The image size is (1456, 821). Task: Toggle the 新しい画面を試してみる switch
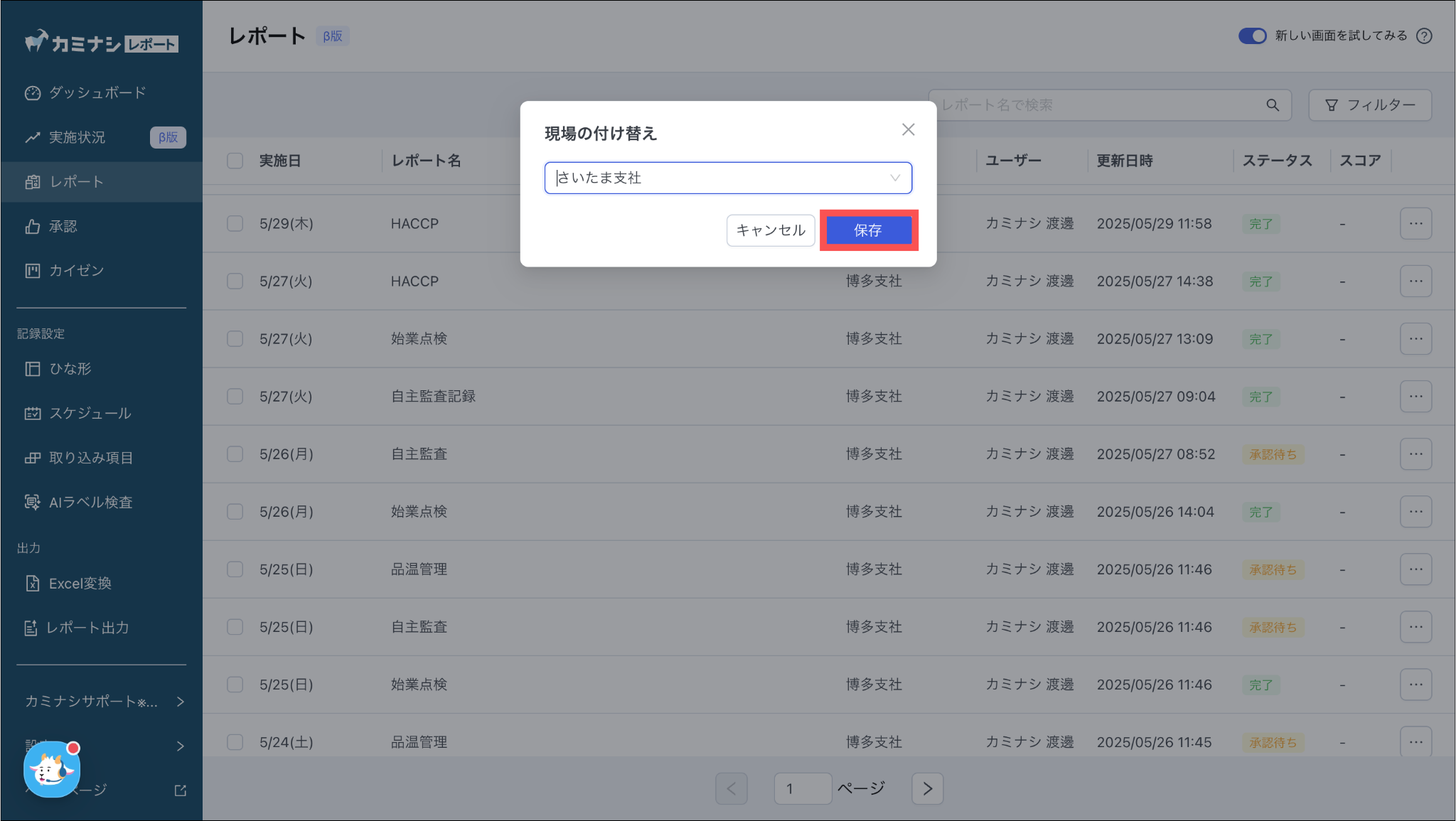pyautogui.click(x=1252, y=36)
